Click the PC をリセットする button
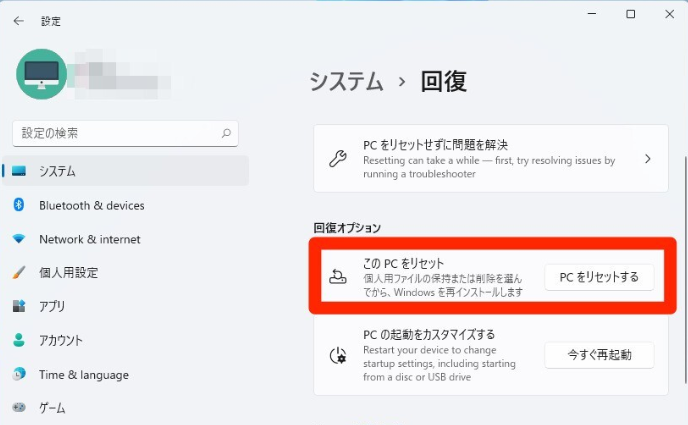The height and width of the screenshot is (425, 688). [x=599, y=277]
